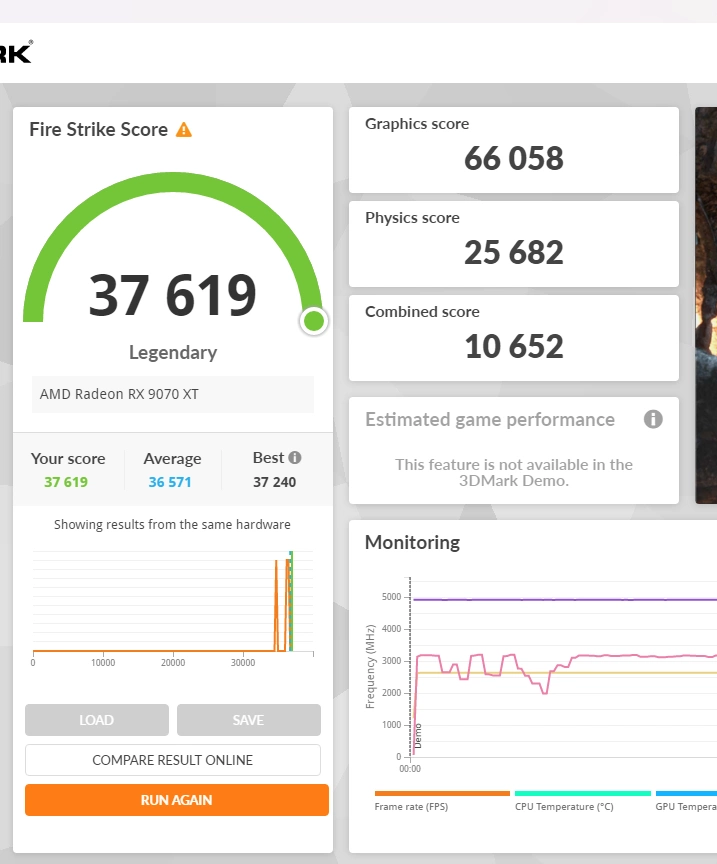The height and width of the screenshot is (864, 717).
Task: Toggle the GPU Temperature legend series
Action: coord(686,805)
